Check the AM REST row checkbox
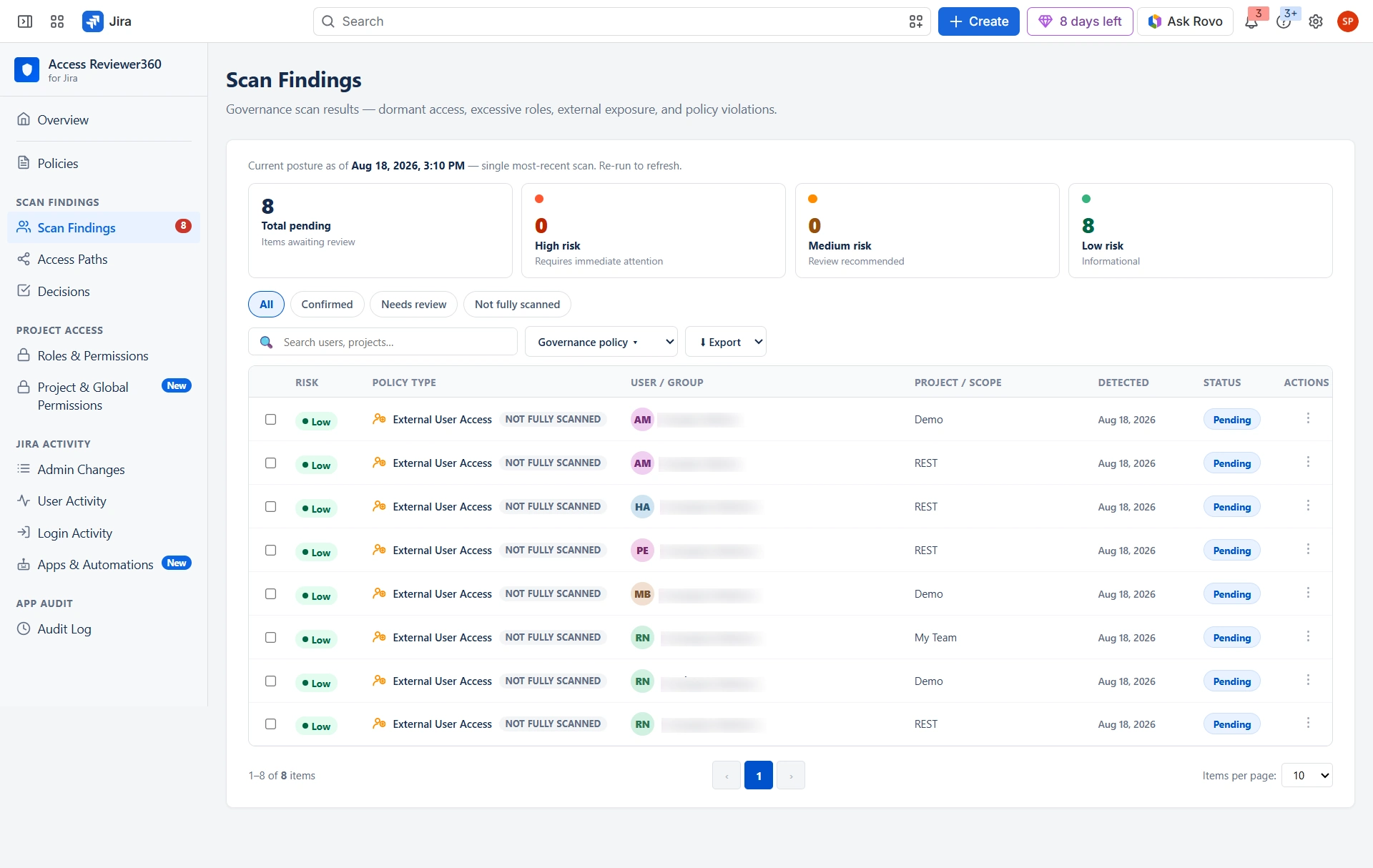This screenshot has width=1373, height=868. [270, 463]
